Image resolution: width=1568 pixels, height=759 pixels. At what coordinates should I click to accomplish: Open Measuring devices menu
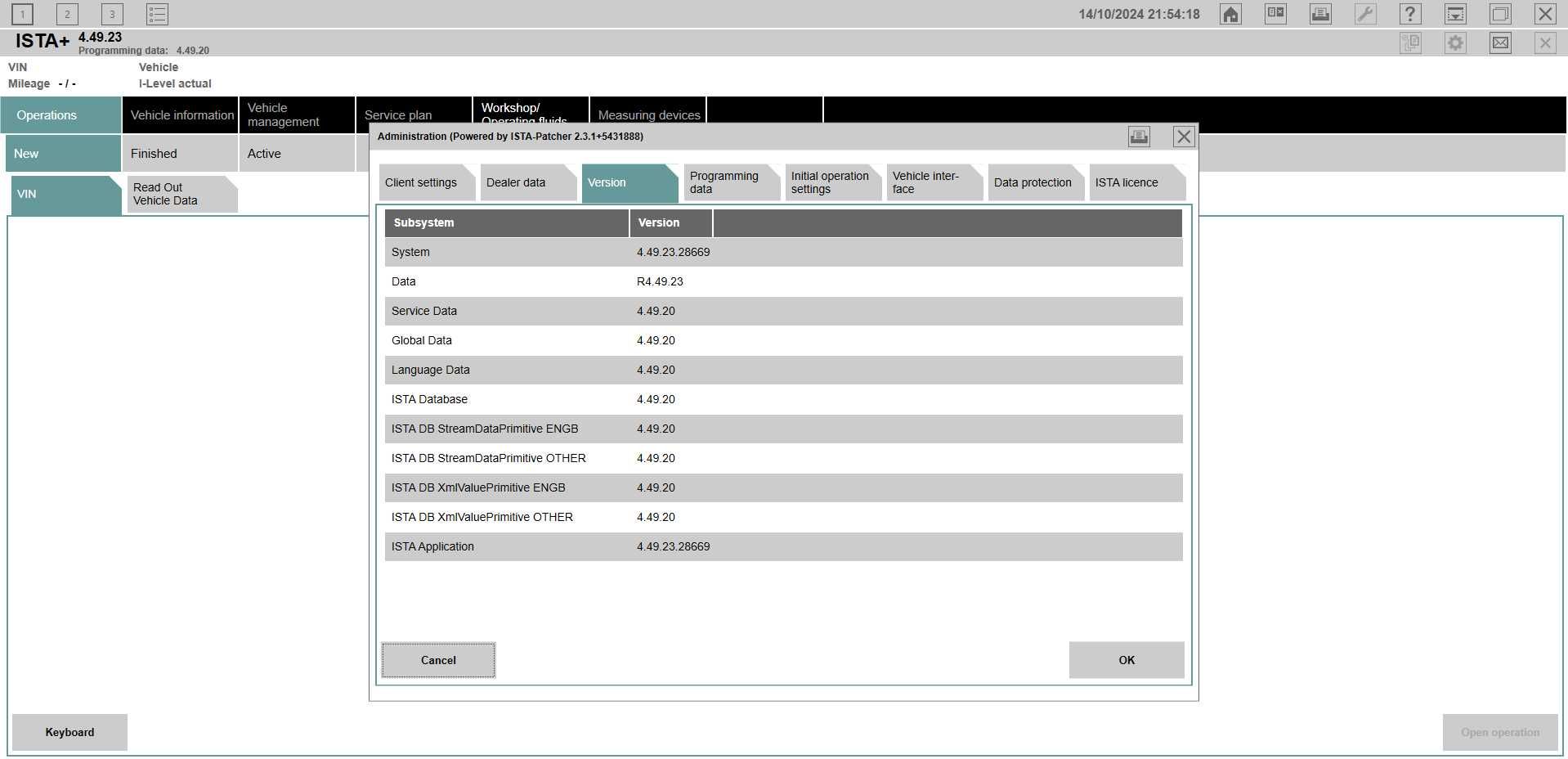(x=648, y=111)
